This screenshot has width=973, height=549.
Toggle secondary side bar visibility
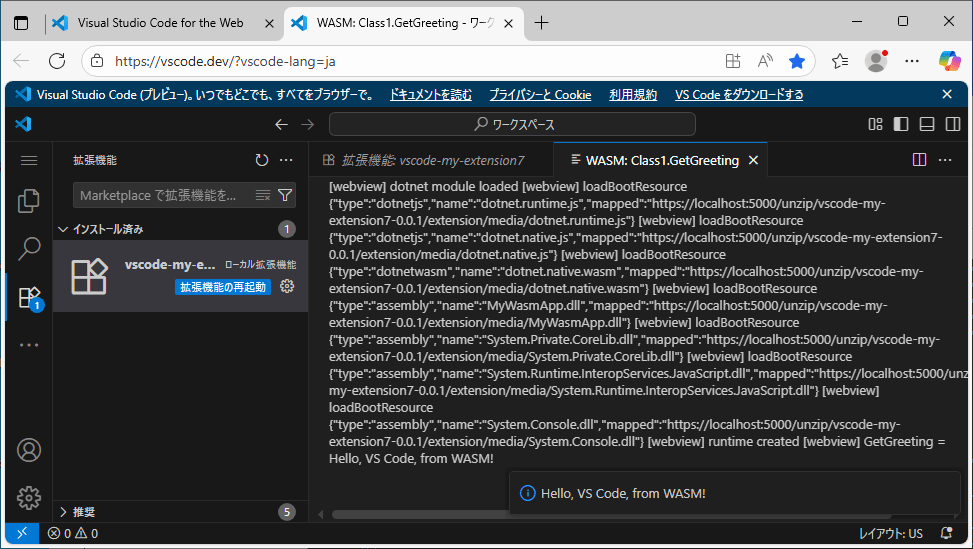coord(953,124)
